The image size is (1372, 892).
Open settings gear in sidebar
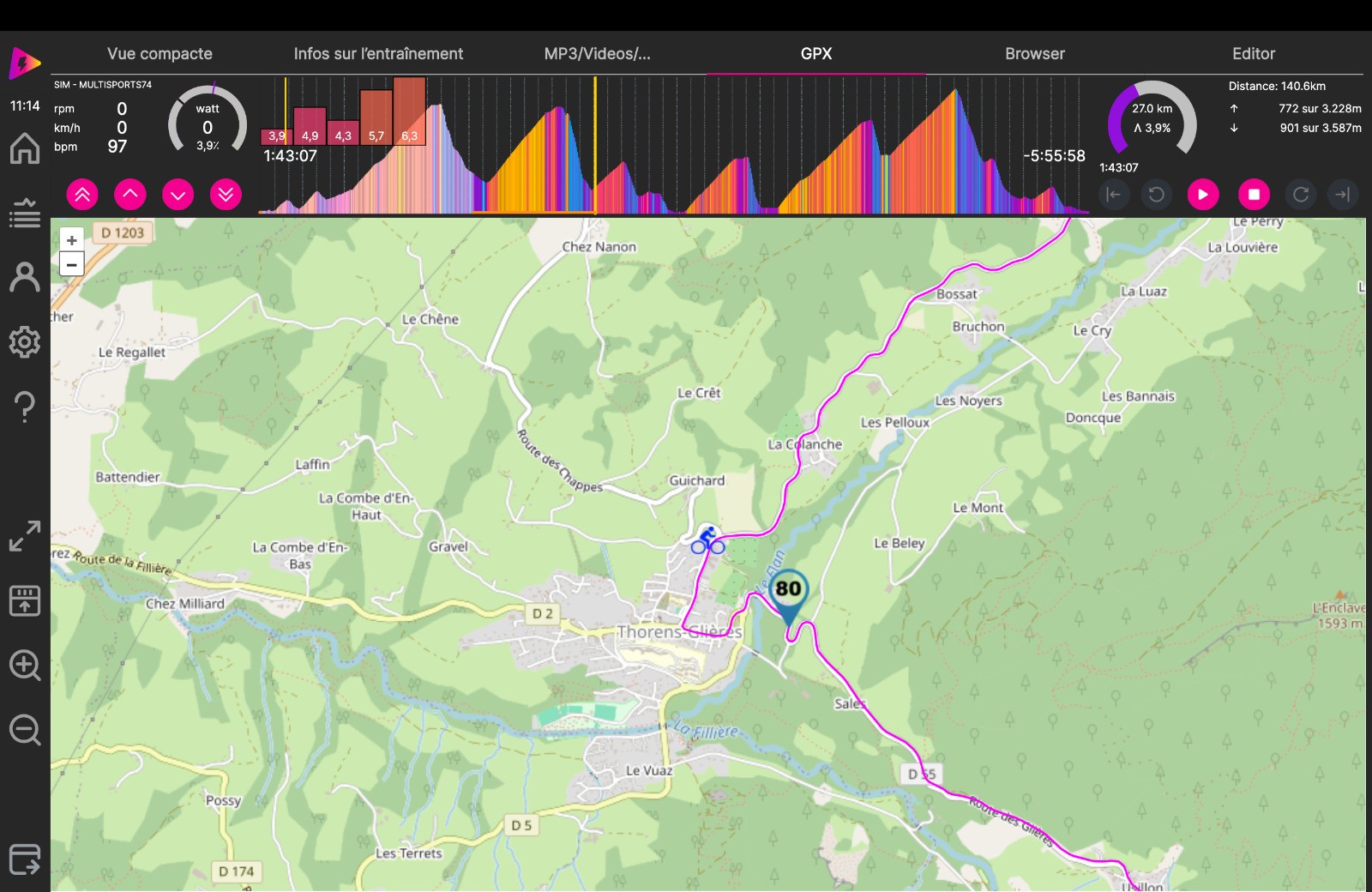tap(25, 342)
